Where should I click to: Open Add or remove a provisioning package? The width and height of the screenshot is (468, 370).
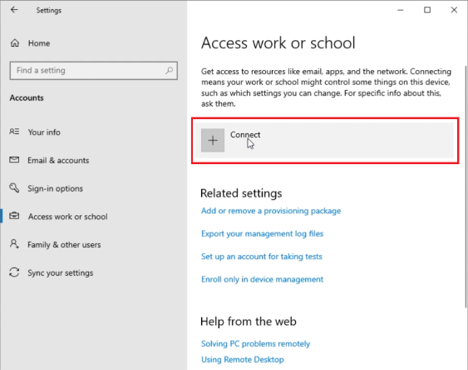[x=271, y=211]
